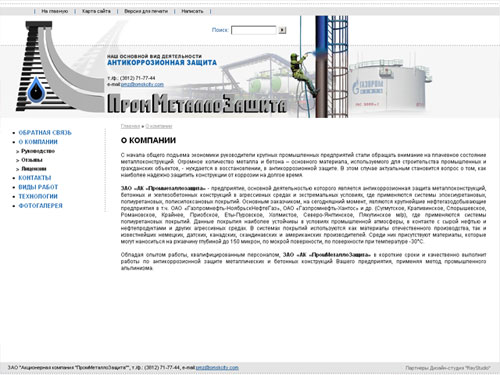Image resolution: width=500 pixels, height=375 pixels.
Task: Open Версия для печати link
Action: coord(146,11)
